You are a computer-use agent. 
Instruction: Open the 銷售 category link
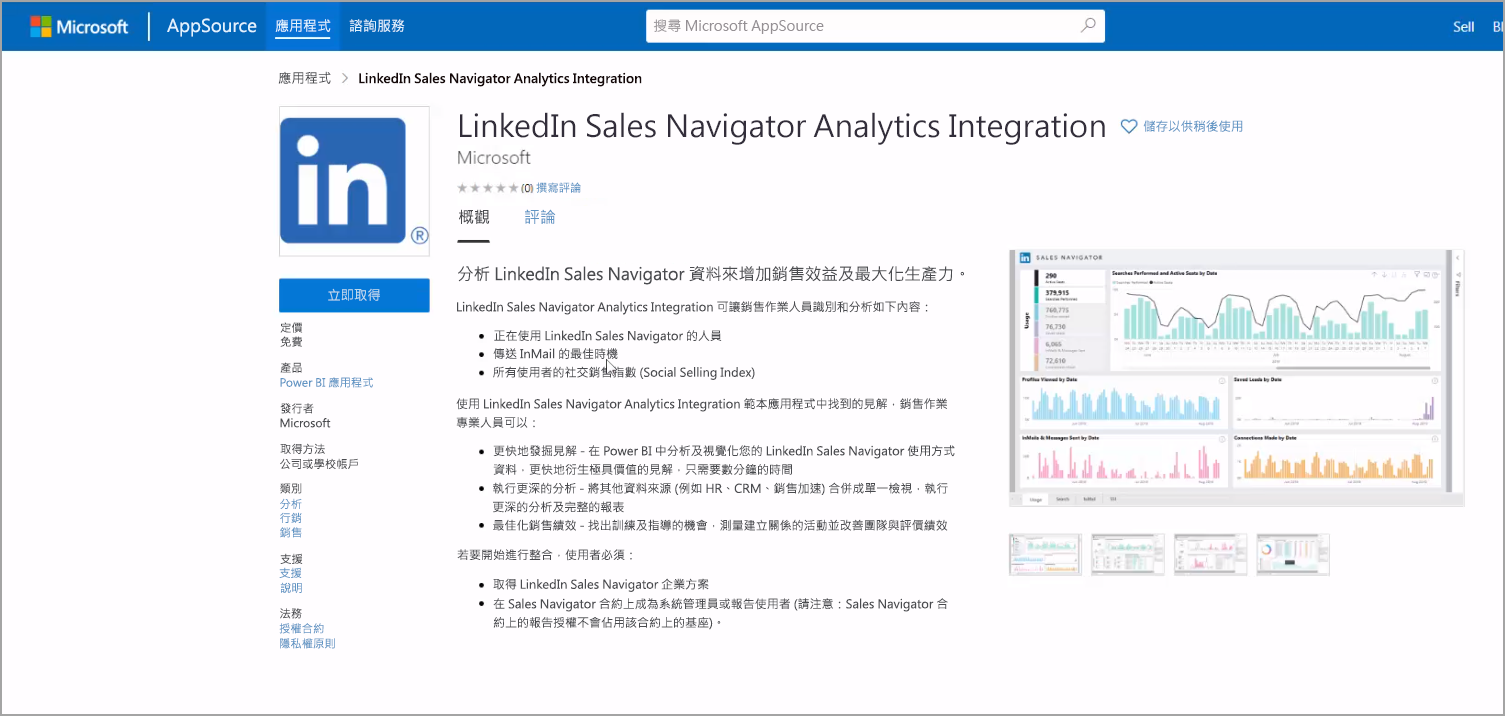click(x=290, y=532)
